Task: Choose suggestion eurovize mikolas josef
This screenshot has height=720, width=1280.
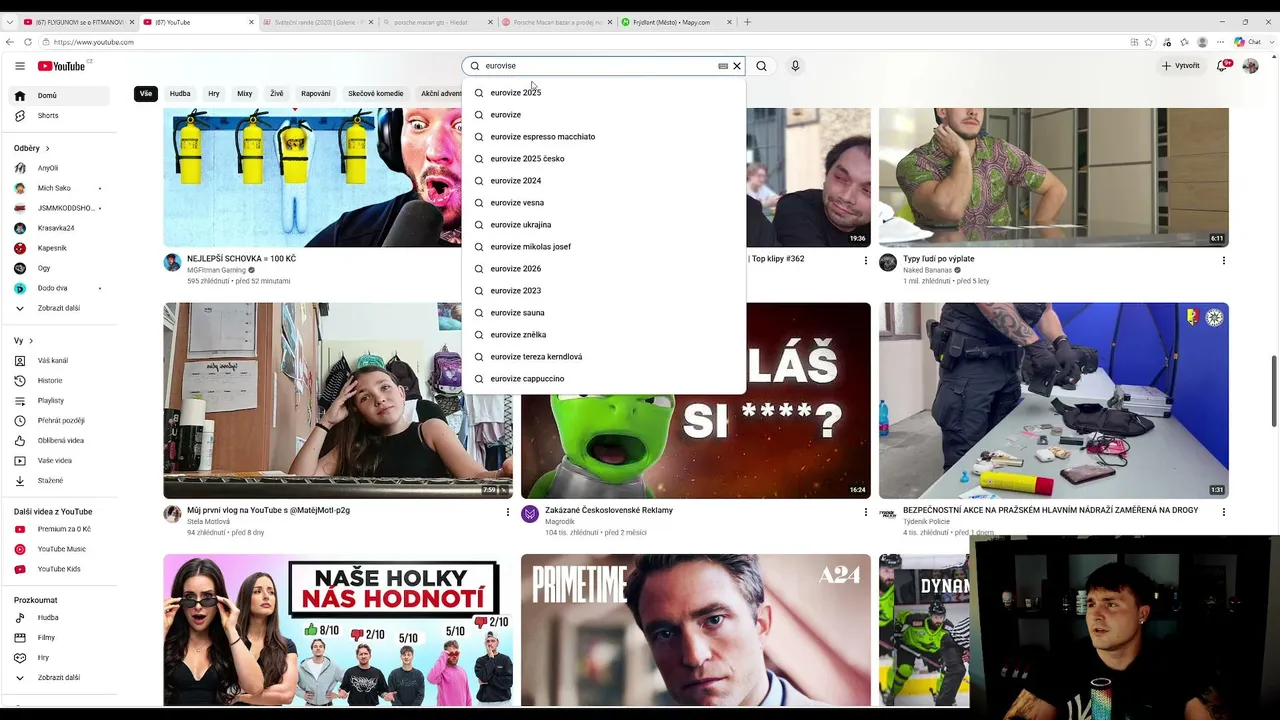Action: (604, 247)
